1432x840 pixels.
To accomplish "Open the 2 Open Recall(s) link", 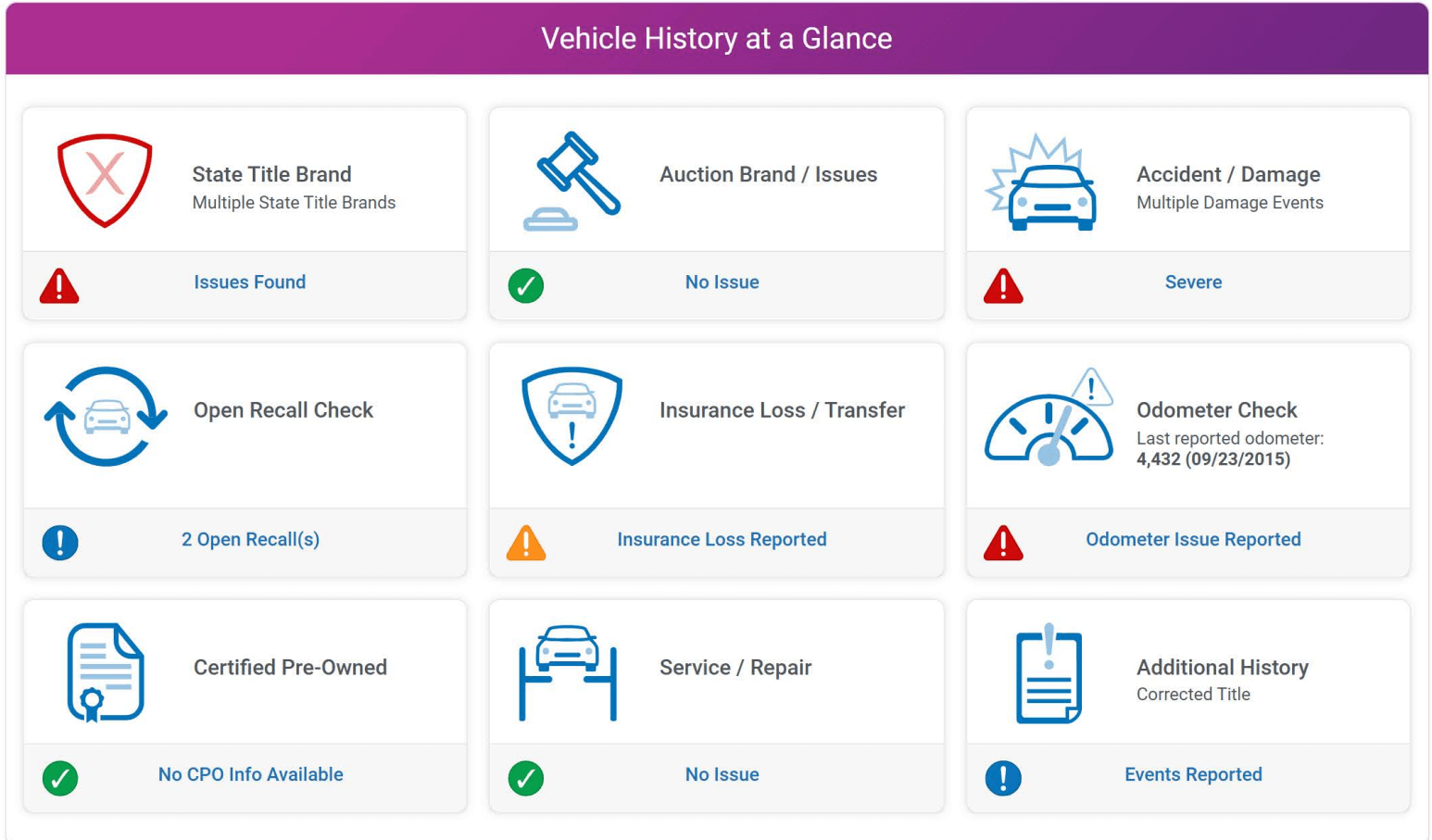I will [250, 540].
